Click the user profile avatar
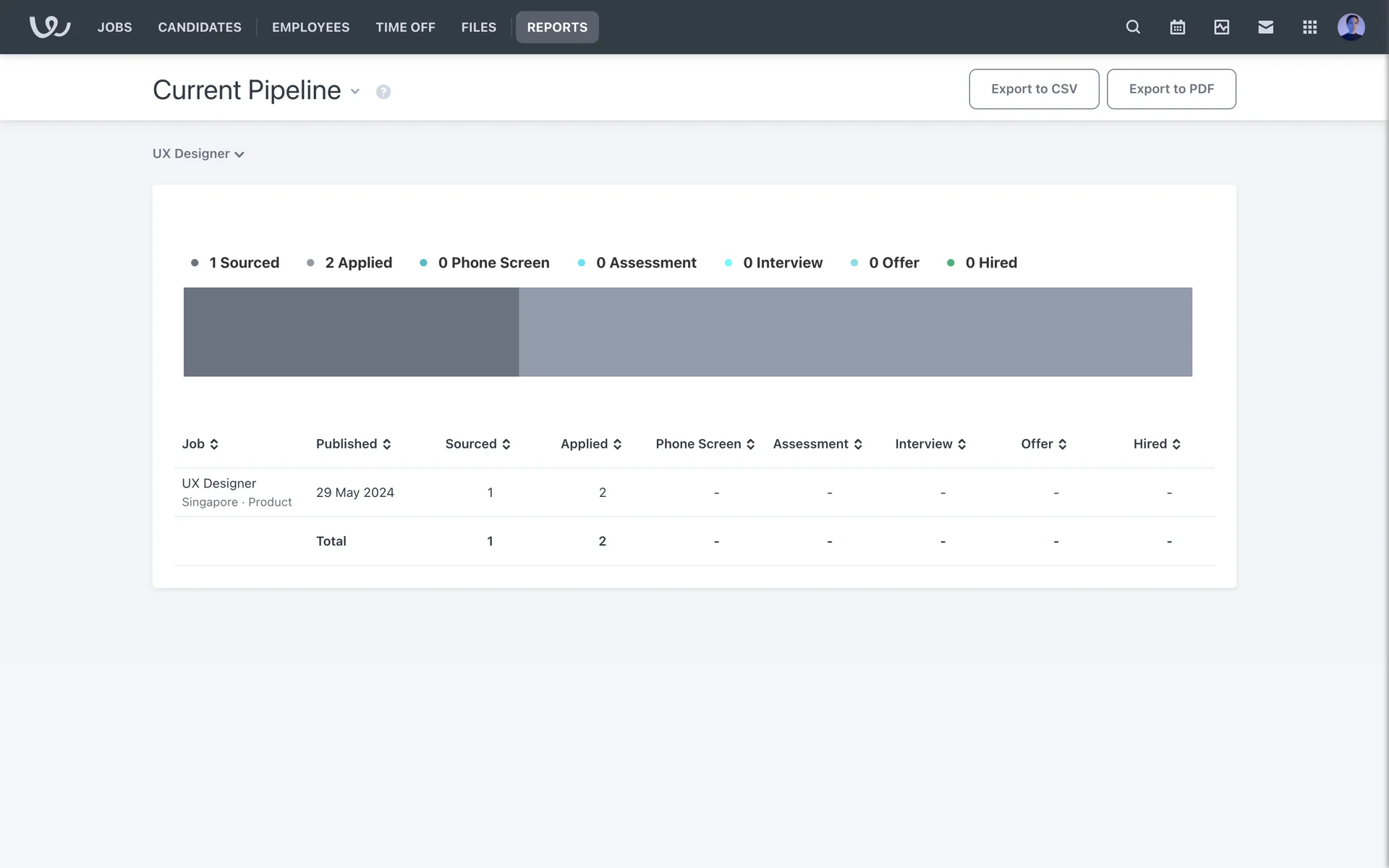 tap(1351, 27)
